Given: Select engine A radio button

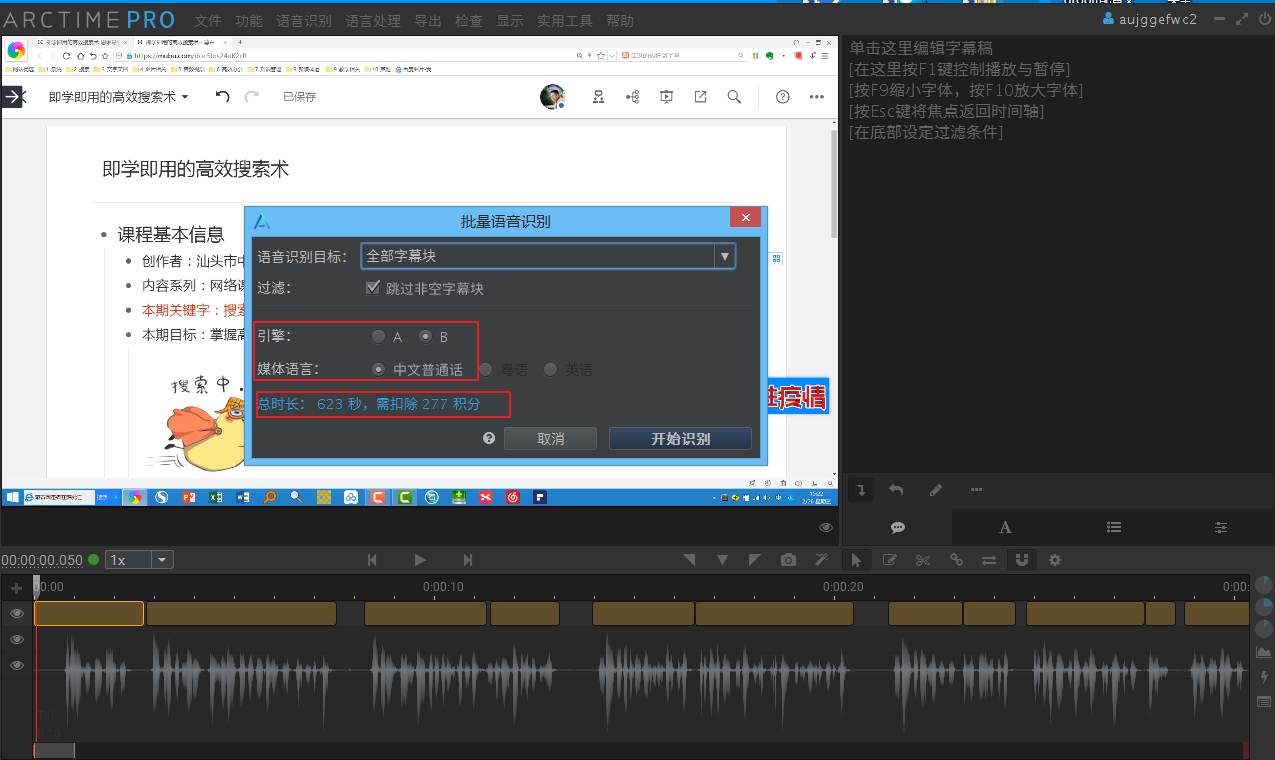Looking at the screenshot, I should point(378,336).
